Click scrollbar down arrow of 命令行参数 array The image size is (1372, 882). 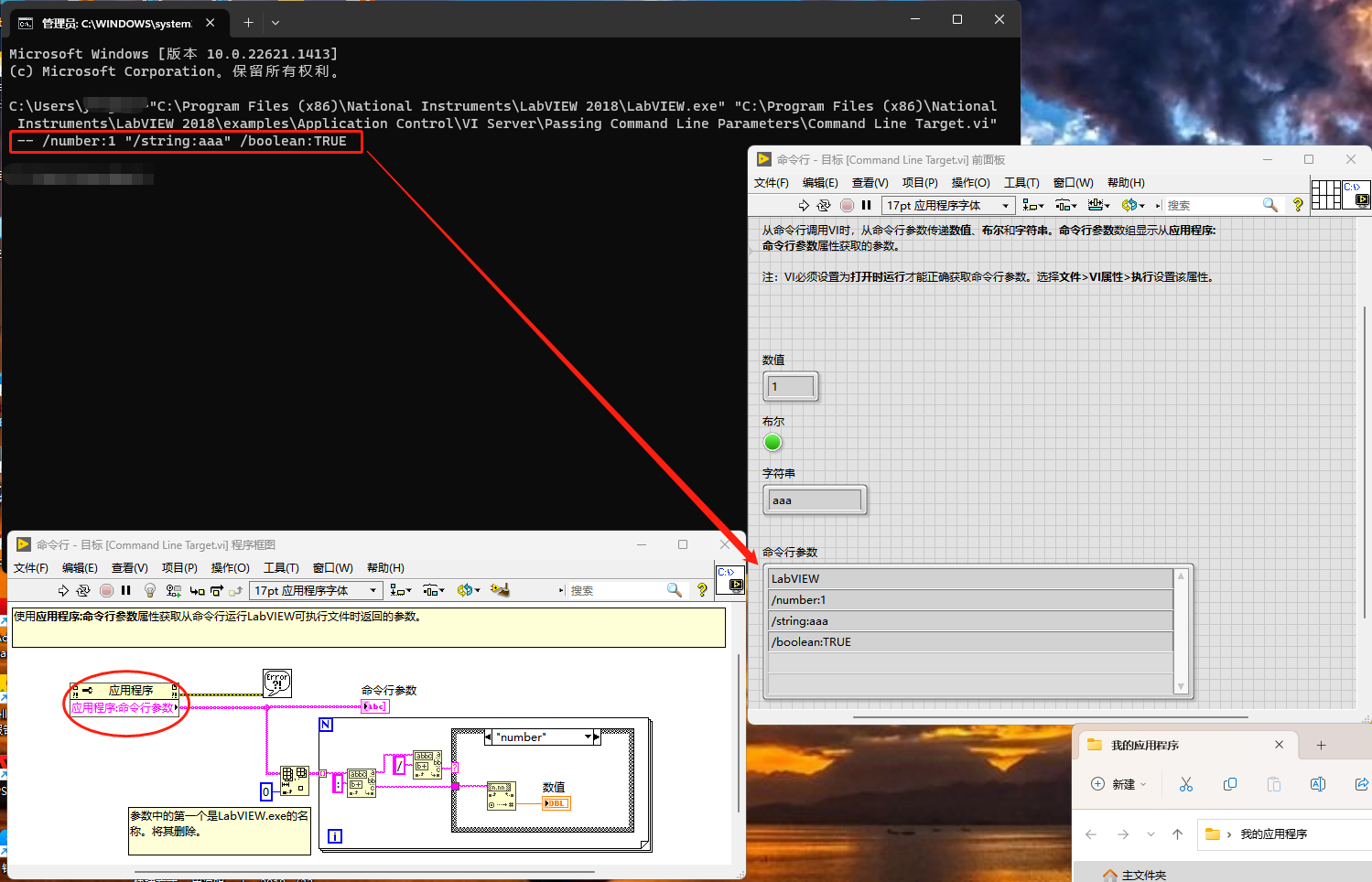coord(1181,686)
